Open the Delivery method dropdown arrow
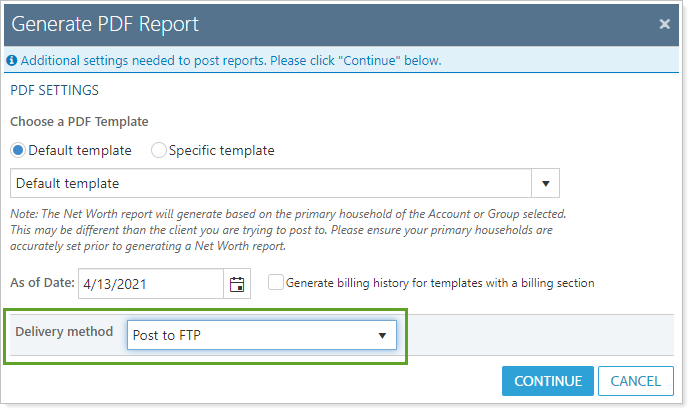692x413 pixels. (382, 336)
